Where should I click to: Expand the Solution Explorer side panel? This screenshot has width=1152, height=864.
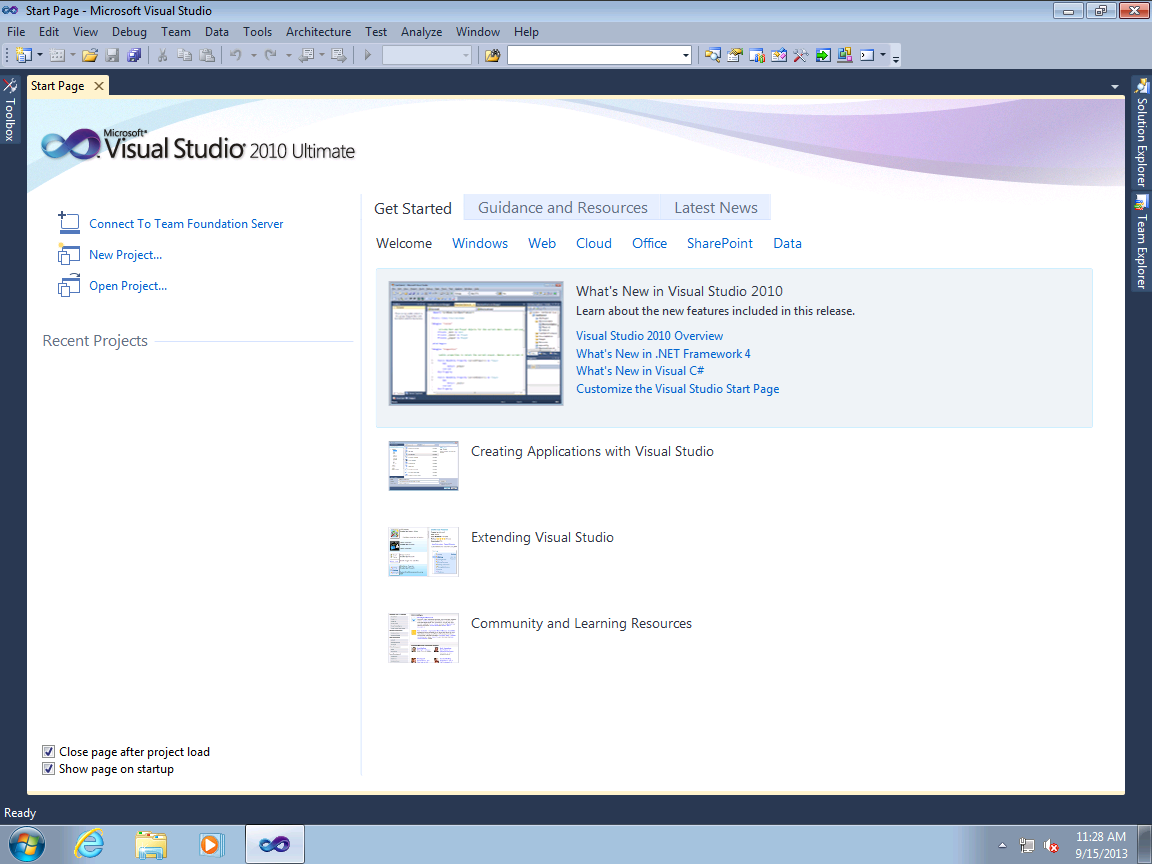(1141, 133)
